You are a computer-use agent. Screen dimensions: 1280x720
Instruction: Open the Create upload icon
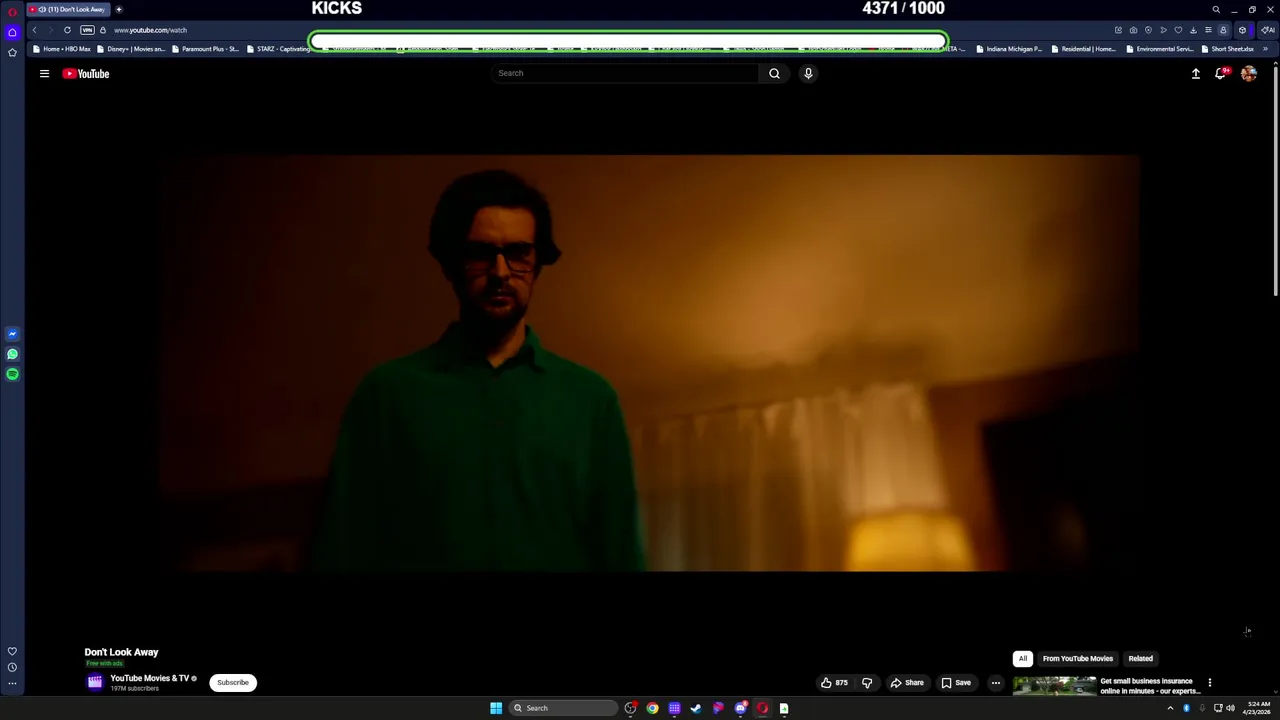click(1195, 73)
